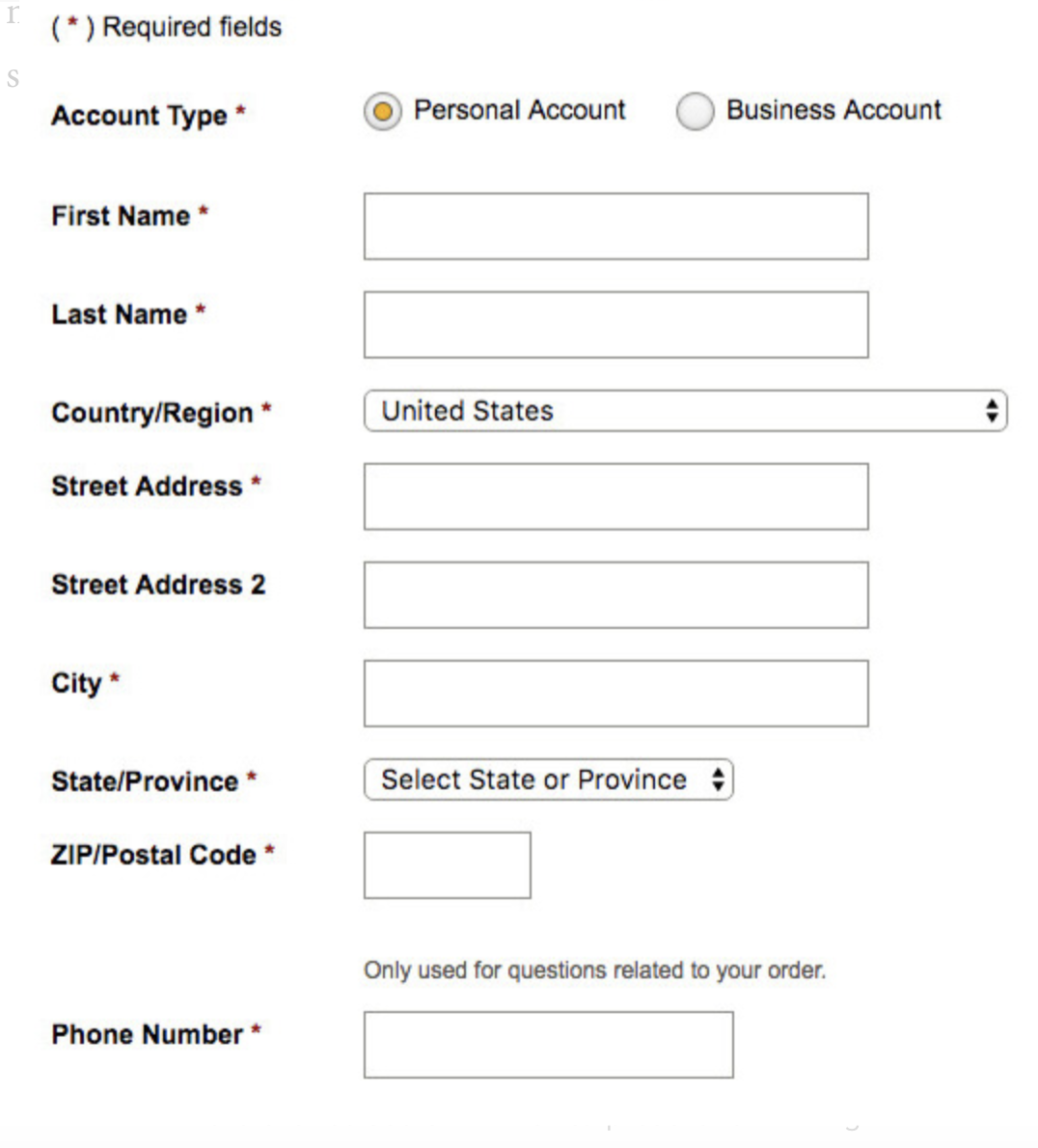The image size is (1038, 1148).
Task: Click into the ZIP/Postal Code field
Action: (x=446, y=864)
